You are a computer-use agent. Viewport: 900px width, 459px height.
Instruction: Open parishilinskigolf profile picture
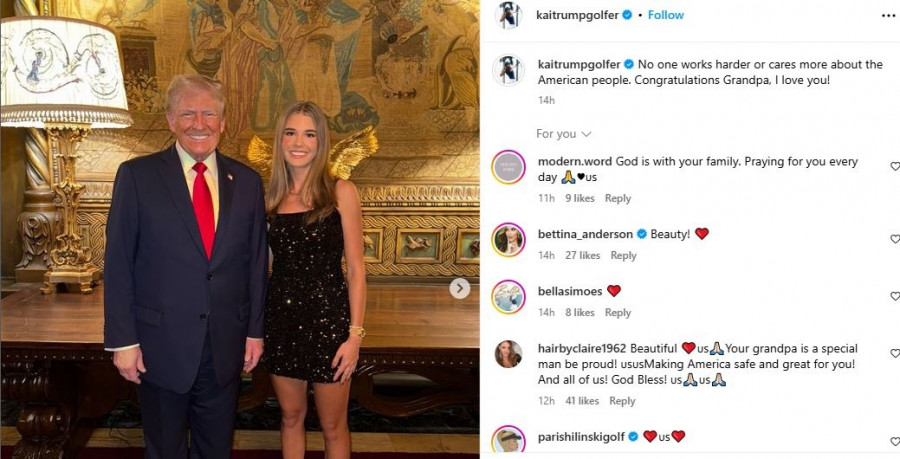tap(508, 441)
